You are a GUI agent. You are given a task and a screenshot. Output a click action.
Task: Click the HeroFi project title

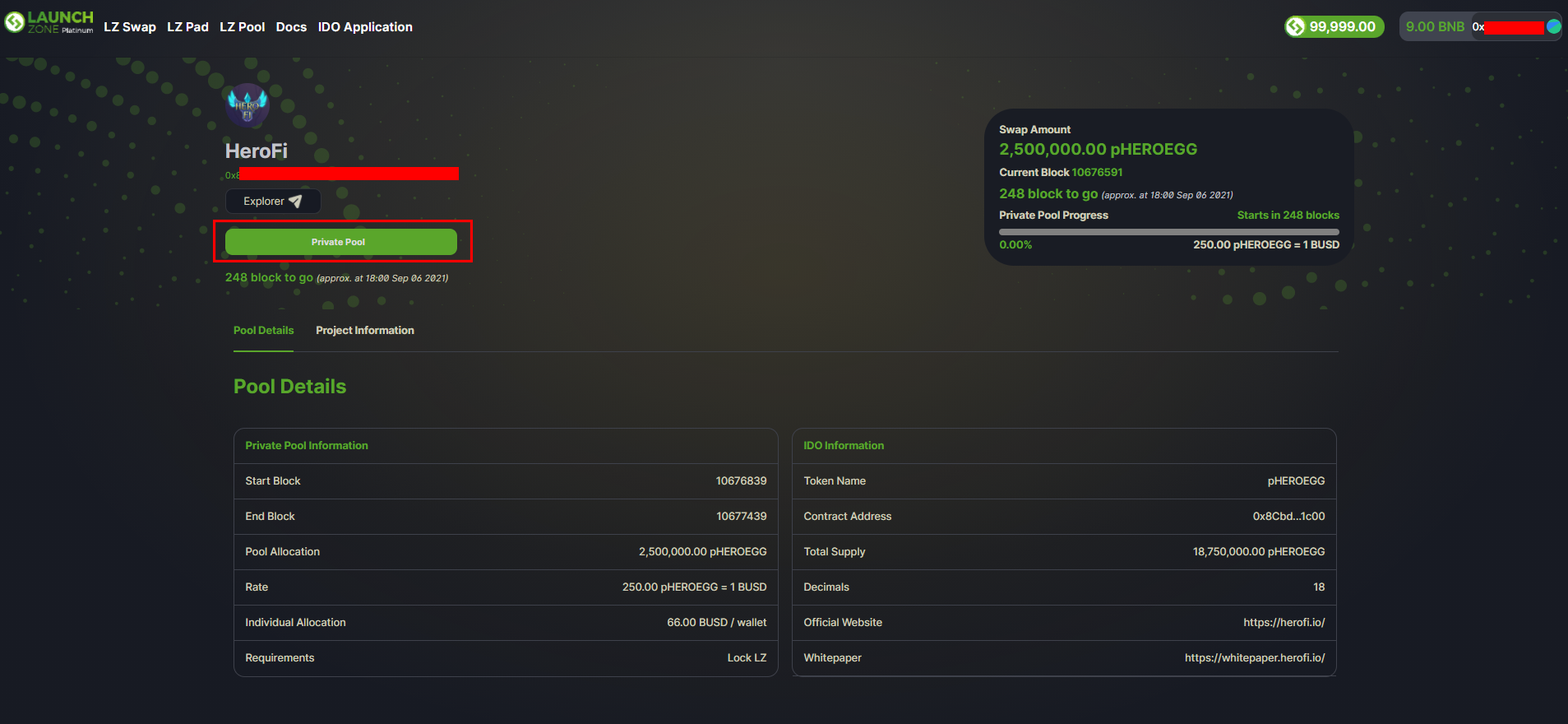click(x=257, y=151)
